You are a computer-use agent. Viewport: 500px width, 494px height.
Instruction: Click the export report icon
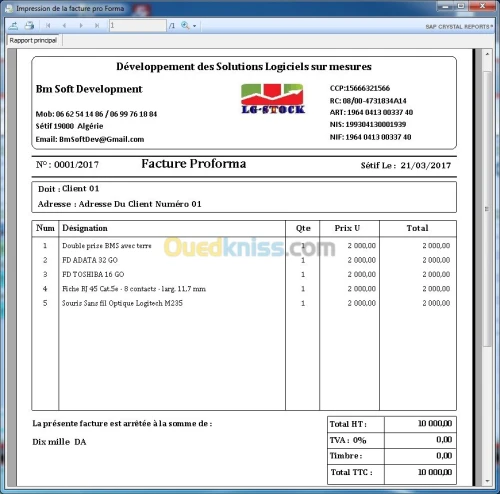click(14, 25)
